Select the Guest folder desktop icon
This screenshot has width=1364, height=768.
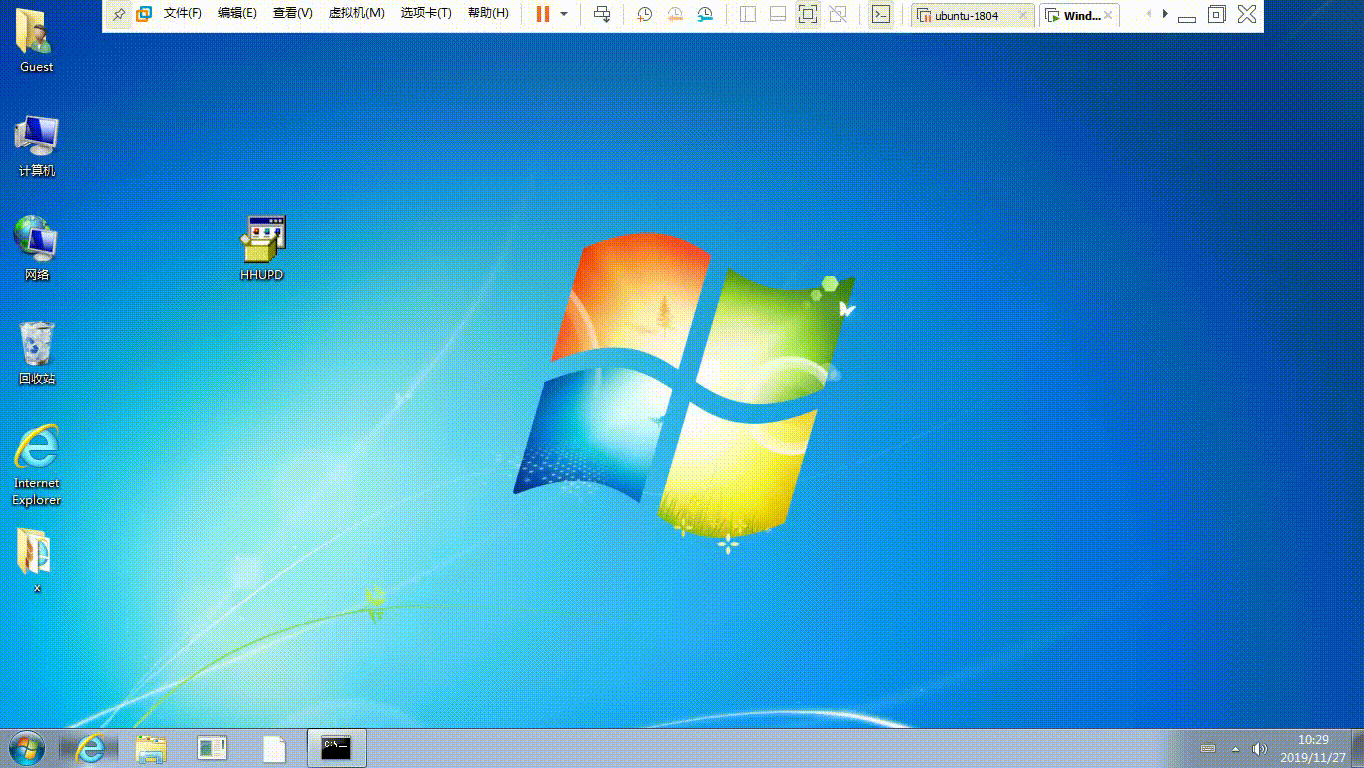point(37,41)
